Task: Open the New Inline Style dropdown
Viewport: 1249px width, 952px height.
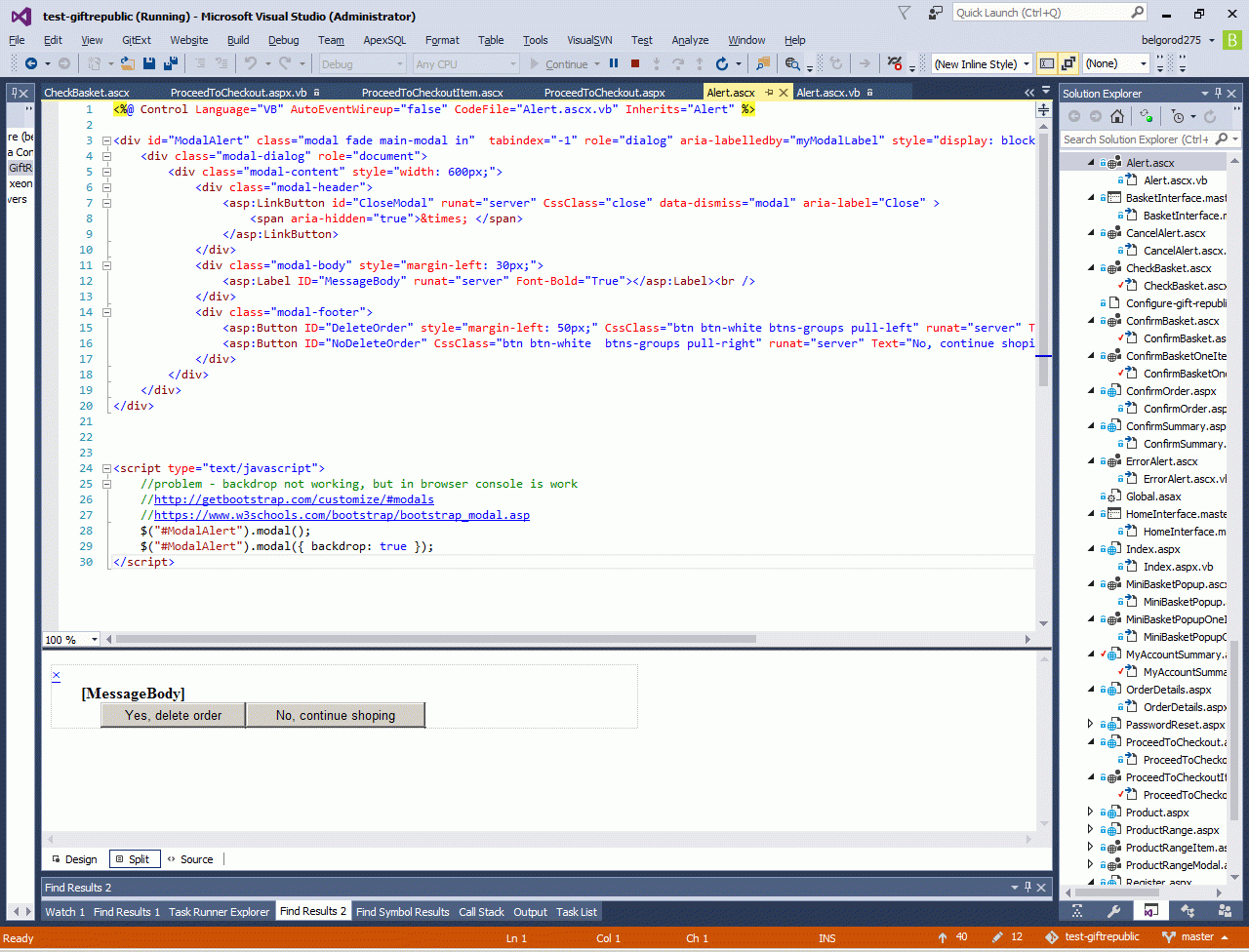Action: point(1027,63)
